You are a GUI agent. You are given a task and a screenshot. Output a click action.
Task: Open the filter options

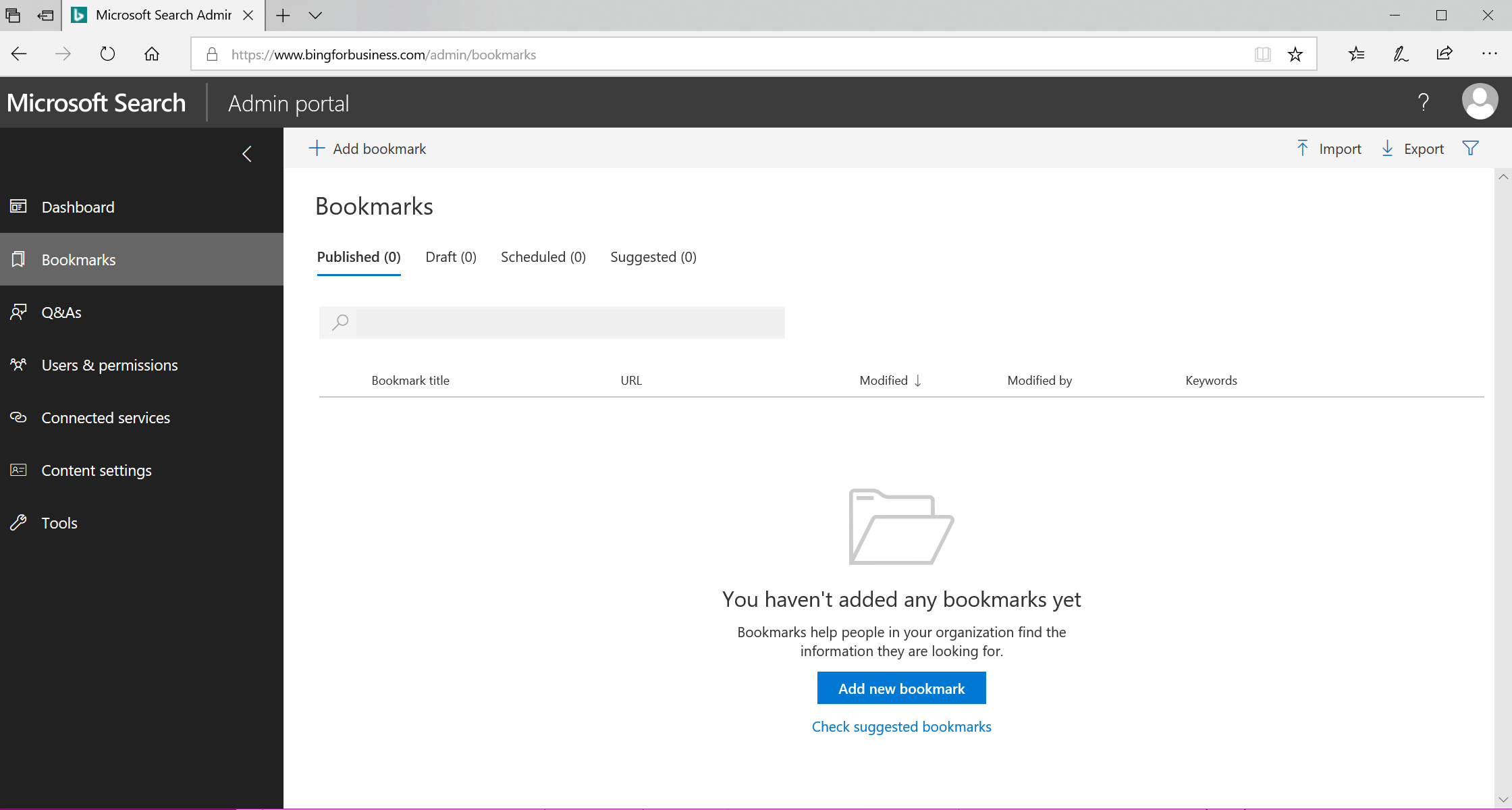[1470, 148]
